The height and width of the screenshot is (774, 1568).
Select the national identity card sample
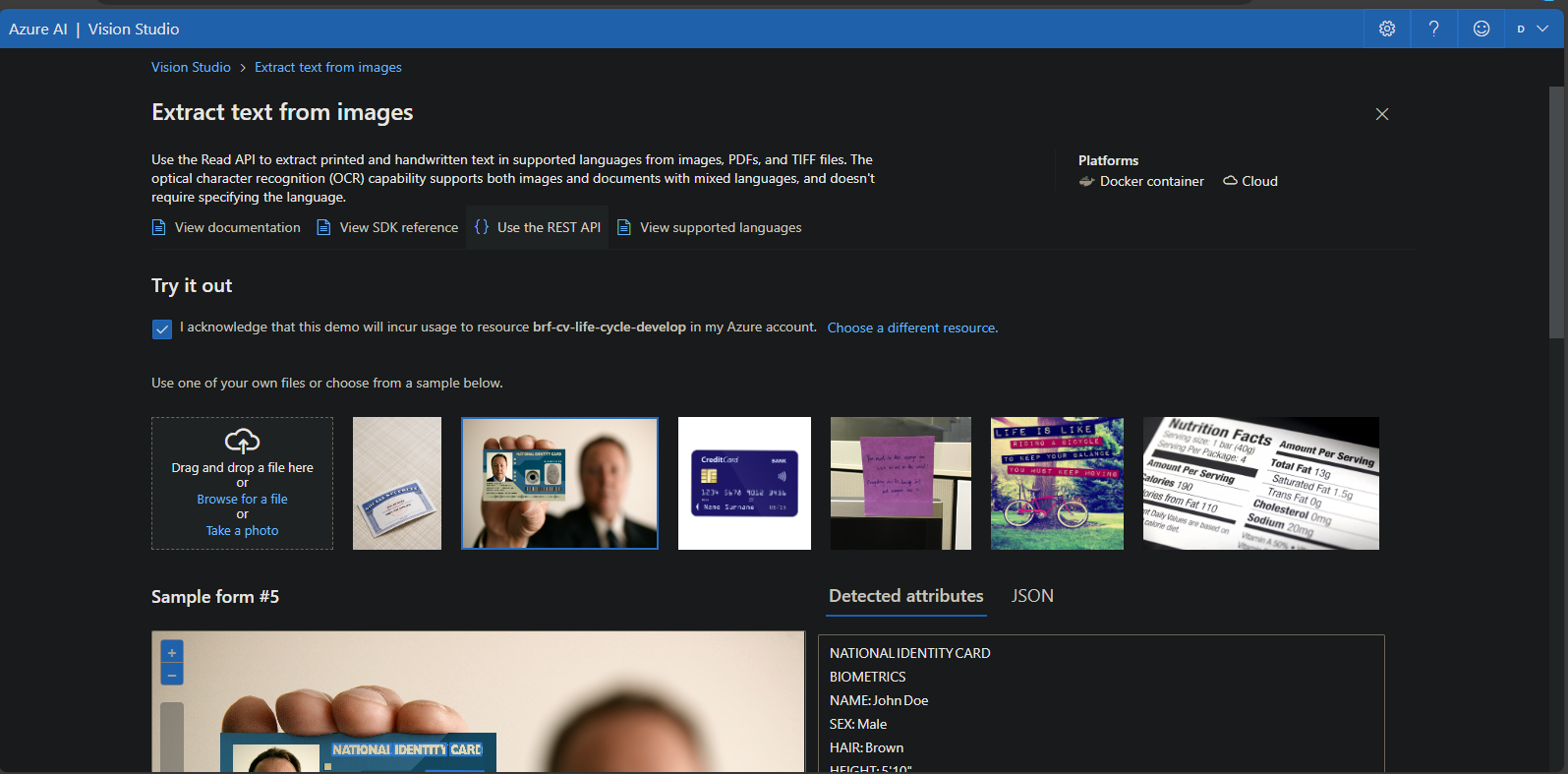[559, 483]
